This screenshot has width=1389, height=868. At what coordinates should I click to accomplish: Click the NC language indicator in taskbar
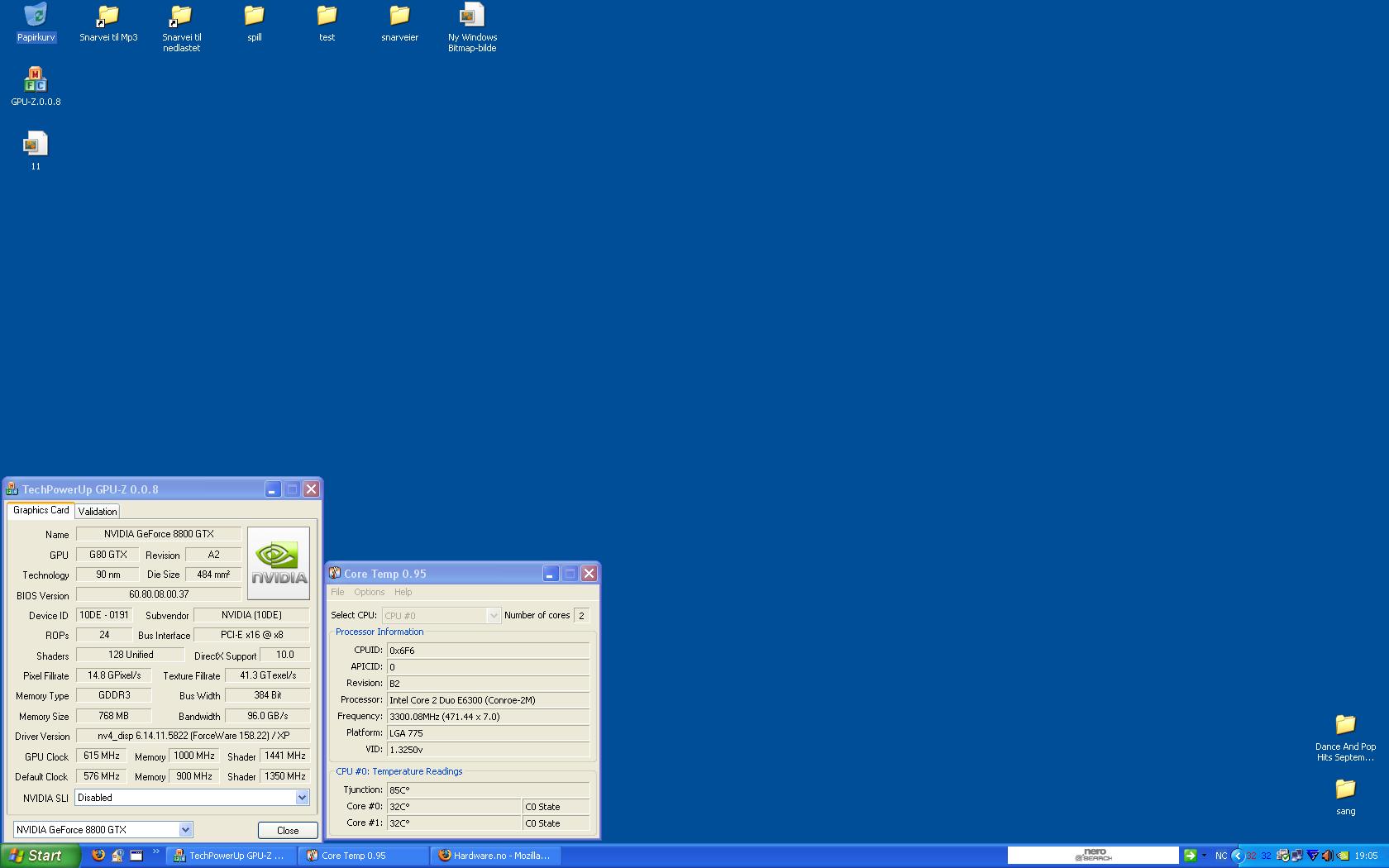point(1221,856)
